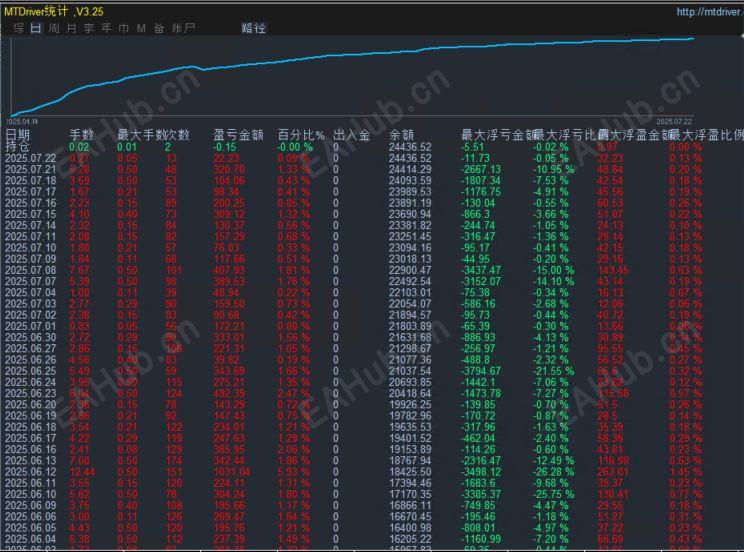This screenshot has width=744, height=552.
Task: Select the 2025.06.30 date row
Action: click(30, 337)
